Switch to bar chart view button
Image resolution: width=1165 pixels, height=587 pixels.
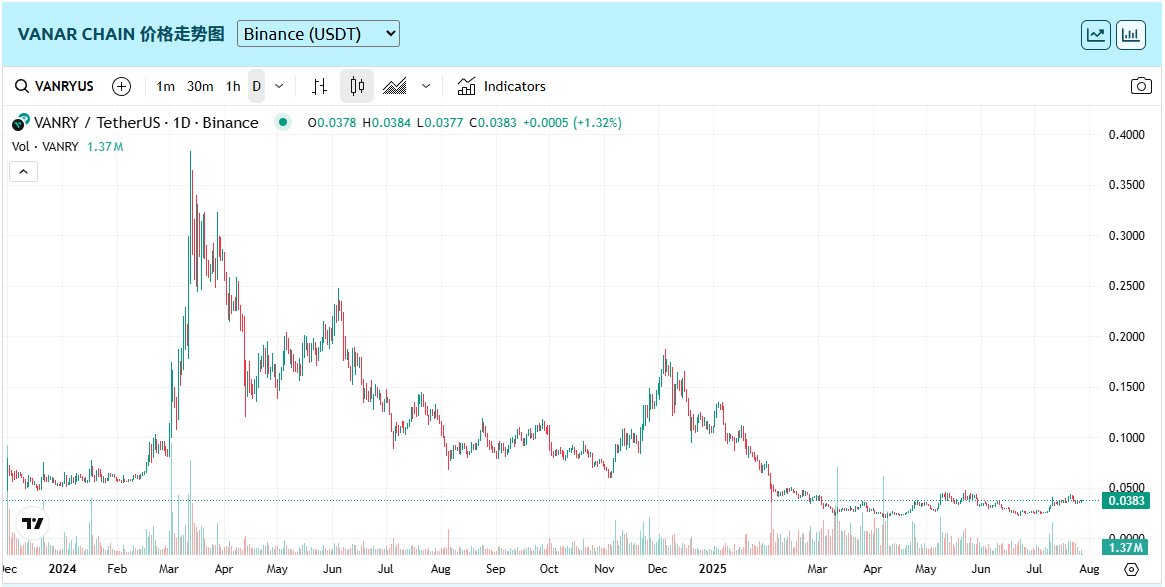pyautogui.click(x=1131, y=35)
